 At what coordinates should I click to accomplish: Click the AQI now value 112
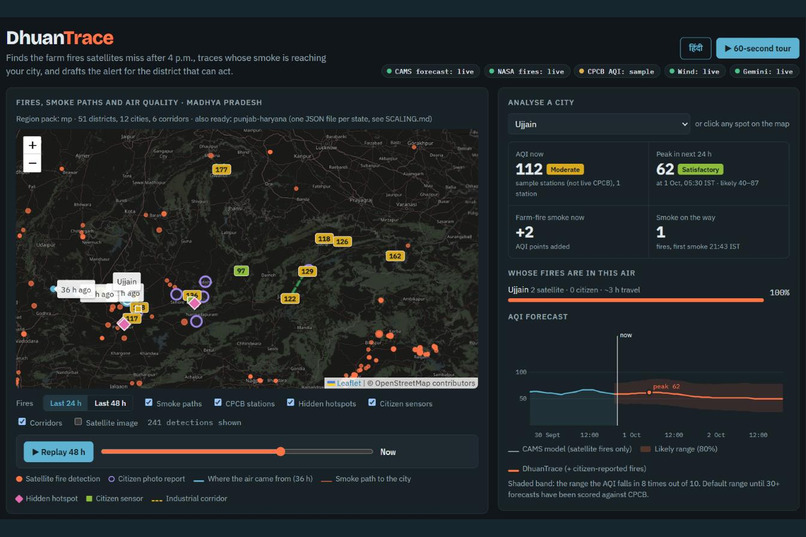(529, 169)
